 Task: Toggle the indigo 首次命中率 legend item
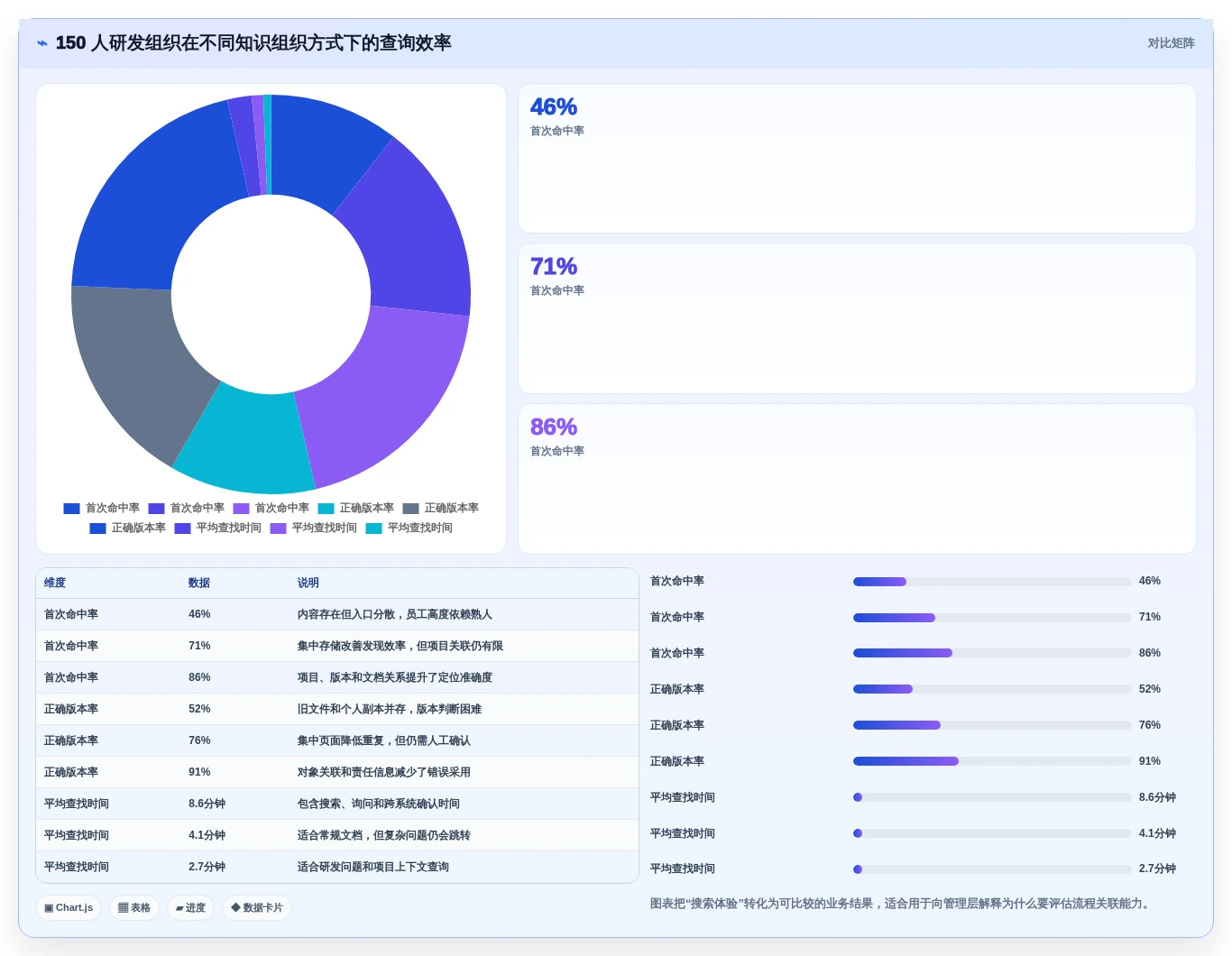pos(187,508)
